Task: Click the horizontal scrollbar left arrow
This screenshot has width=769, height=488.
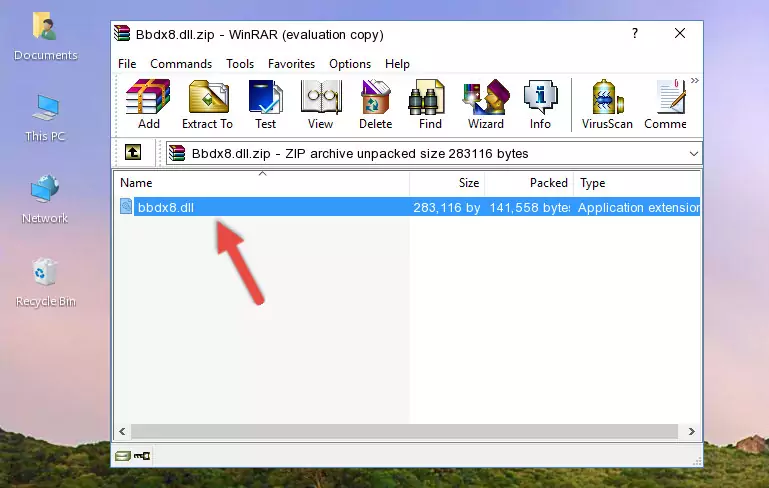Action: pyautogui.click(x=122, y=432)
